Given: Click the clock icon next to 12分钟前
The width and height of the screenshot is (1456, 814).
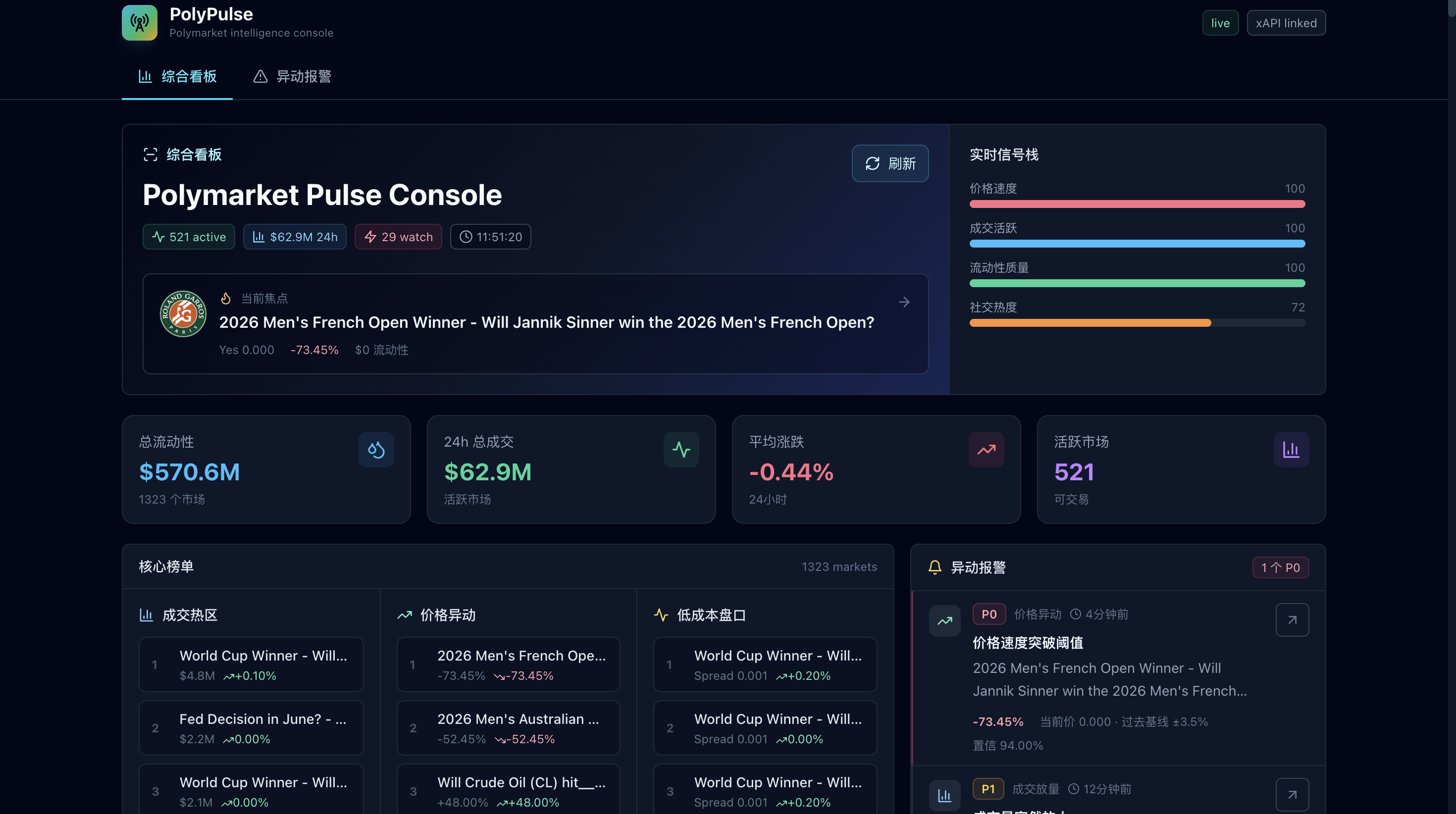Looking at the screenshot, I should 1073,789.
